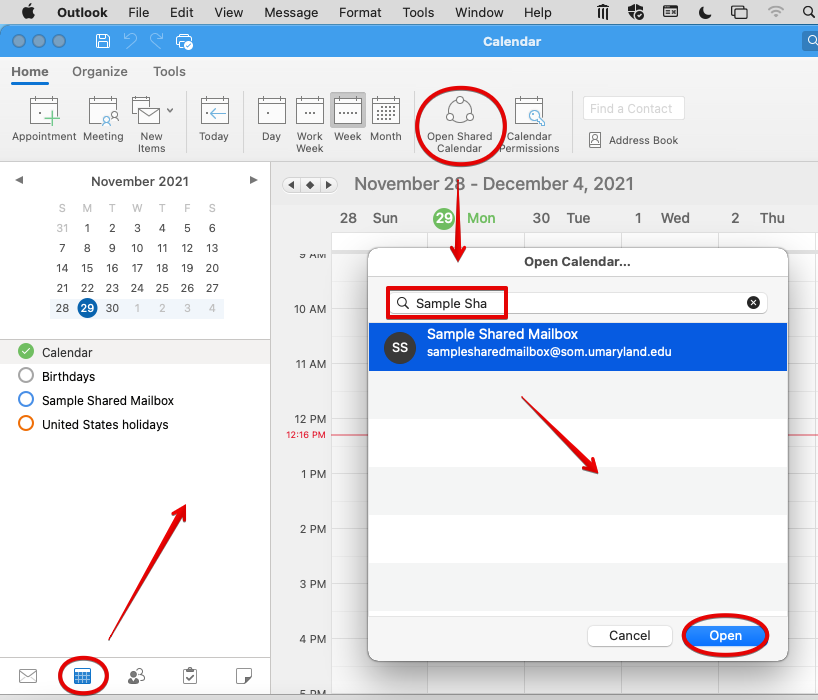This screenshot has width=818, height=700.
Task: Open the Format menu in menu bar
Action: click(x=360, y=12)
